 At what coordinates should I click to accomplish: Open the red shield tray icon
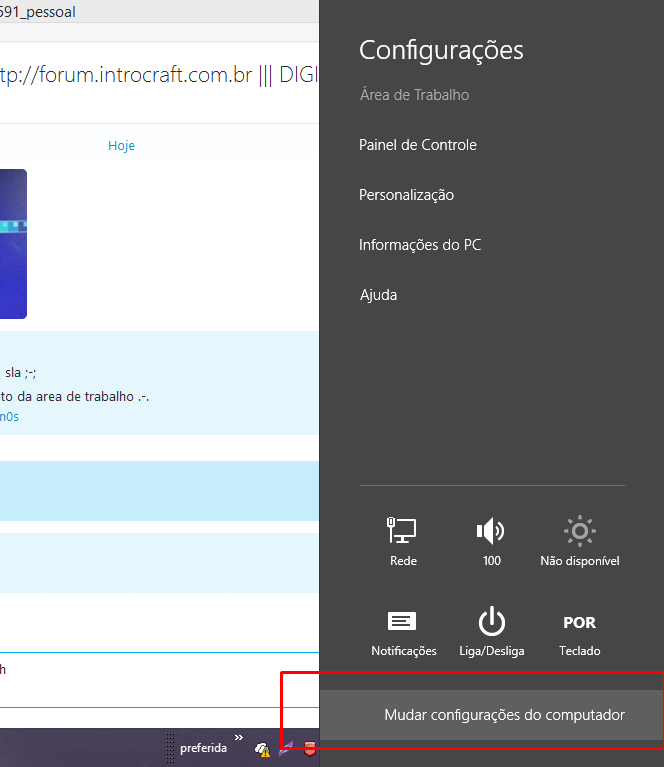[x=310, y=748]
